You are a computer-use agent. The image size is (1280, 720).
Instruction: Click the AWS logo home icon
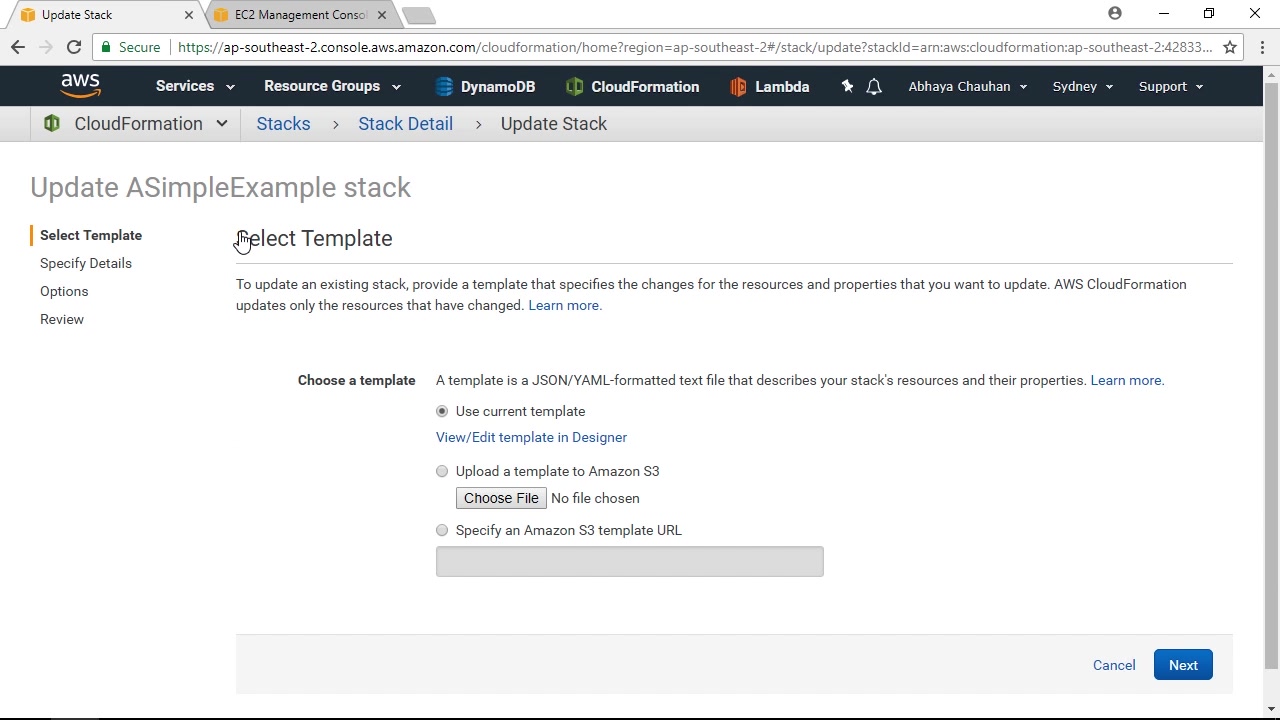[80, 86]
